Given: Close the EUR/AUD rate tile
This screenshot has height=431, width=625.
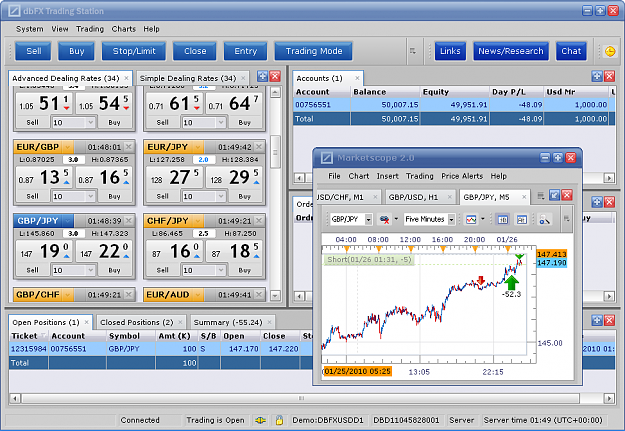Looking at the screenshot, I should click(259, 294).
